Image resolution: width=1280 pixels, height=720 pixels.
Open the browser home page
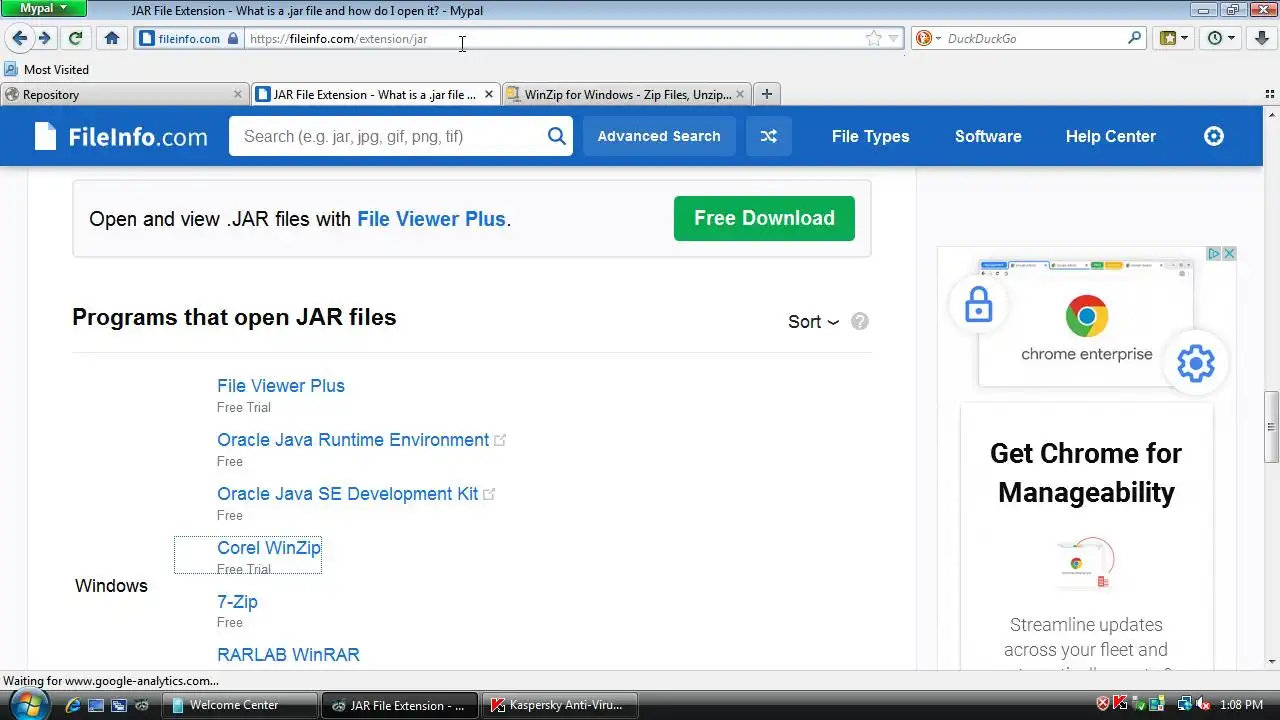pyautogui.click(x=111, y=38)
